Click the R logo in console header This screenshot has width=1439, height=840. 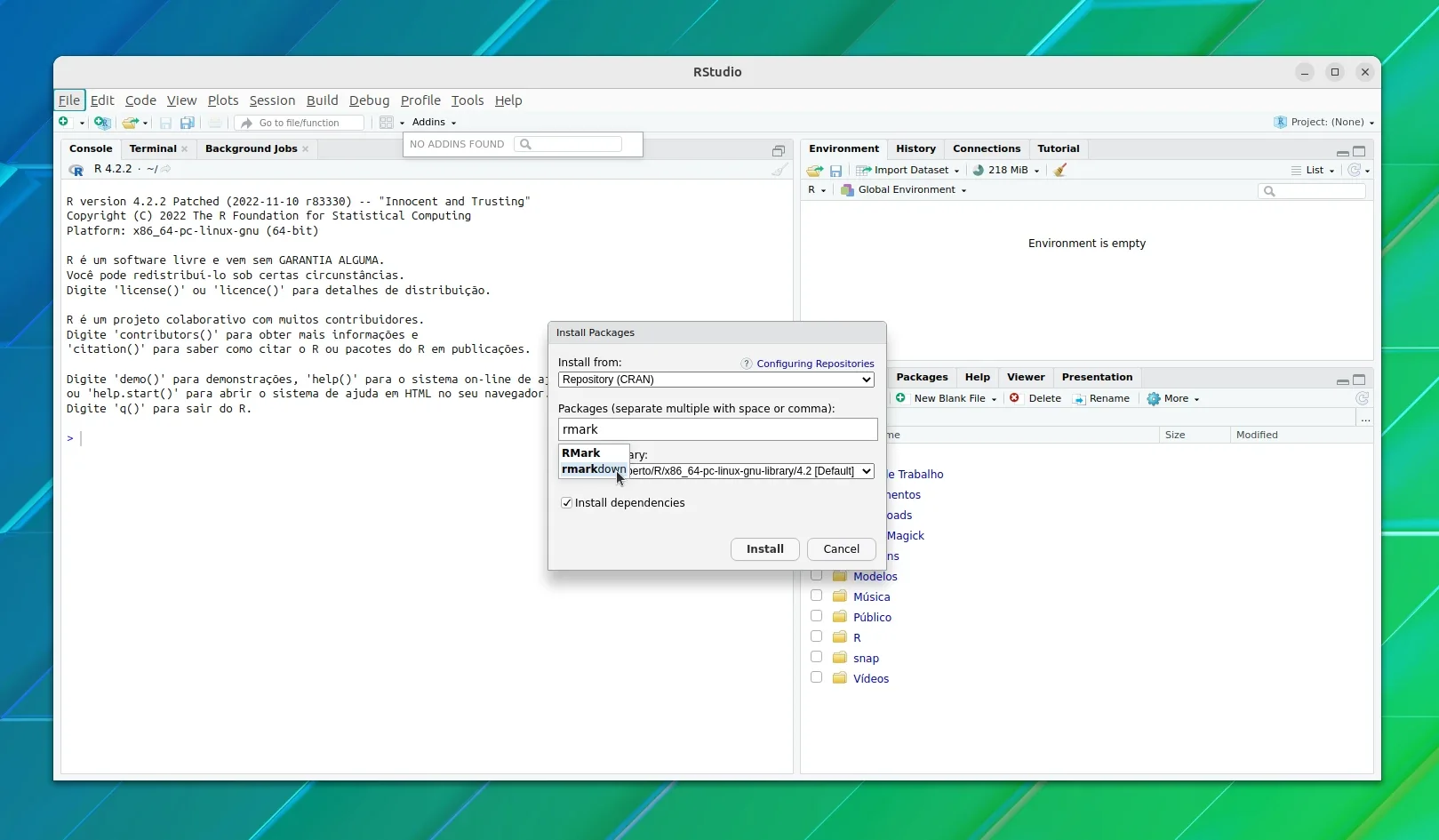76,169
